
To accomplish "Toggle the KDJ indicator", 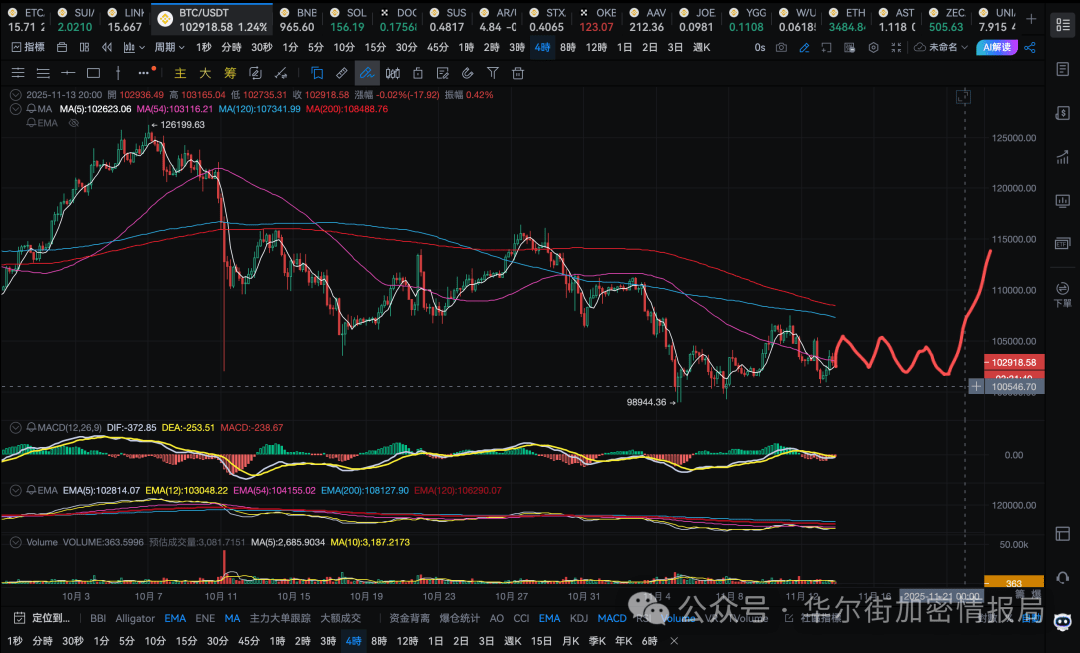I will pyautogui.click(x=579, y=619).
